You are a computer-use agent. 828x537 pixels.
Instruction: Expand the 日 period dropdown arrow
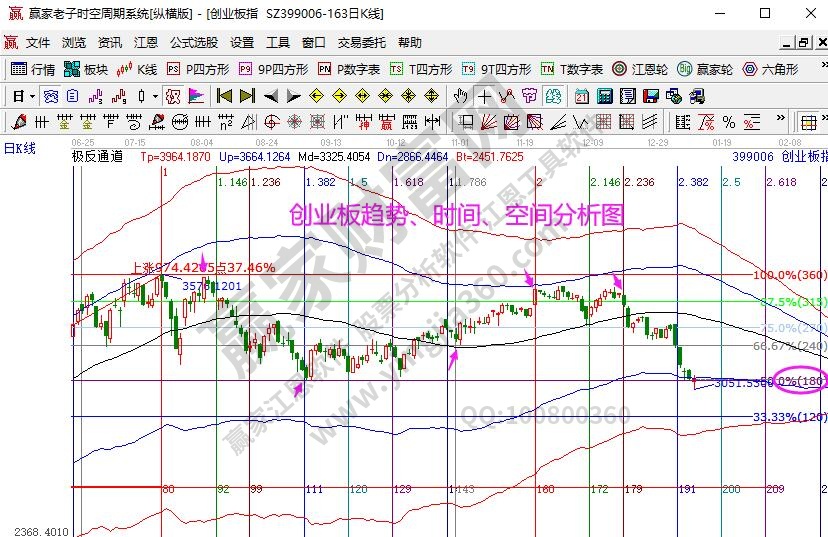click(x=32, y=96)
